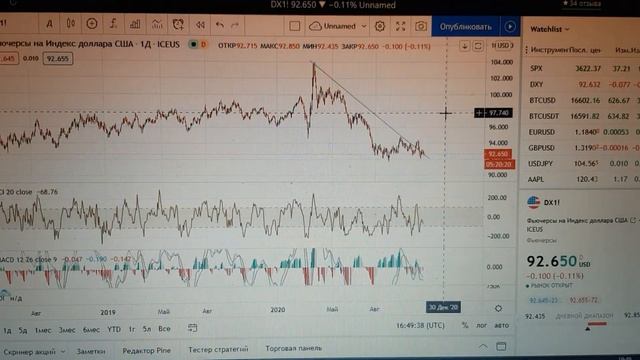Select the chart layout square icon

pos(295,27)
